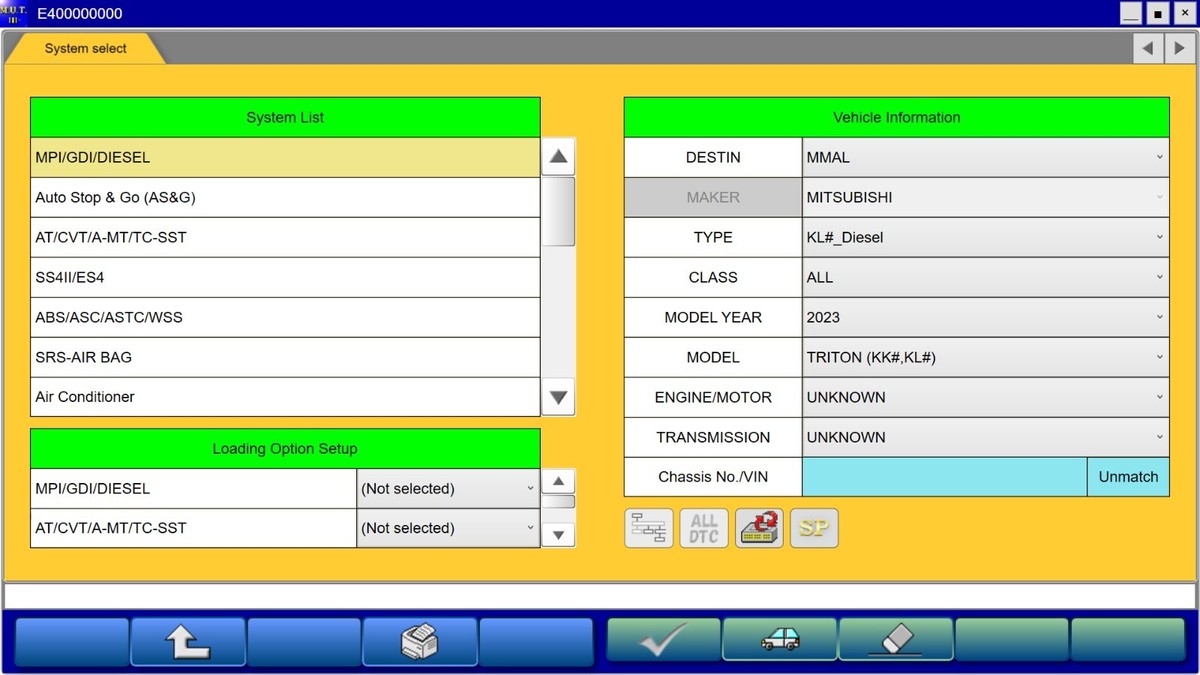This screenshot has width=1200, height=675.
Task: Click Loading Option Setup scroll down arrow
Action: tap(559, 535)
